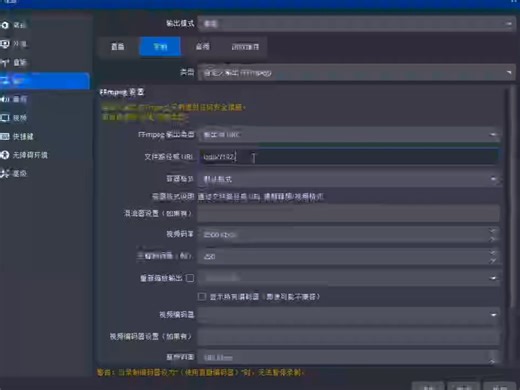Click the 混流器设置 muxer settings field
Screen dimensions: 520x390
349,213
